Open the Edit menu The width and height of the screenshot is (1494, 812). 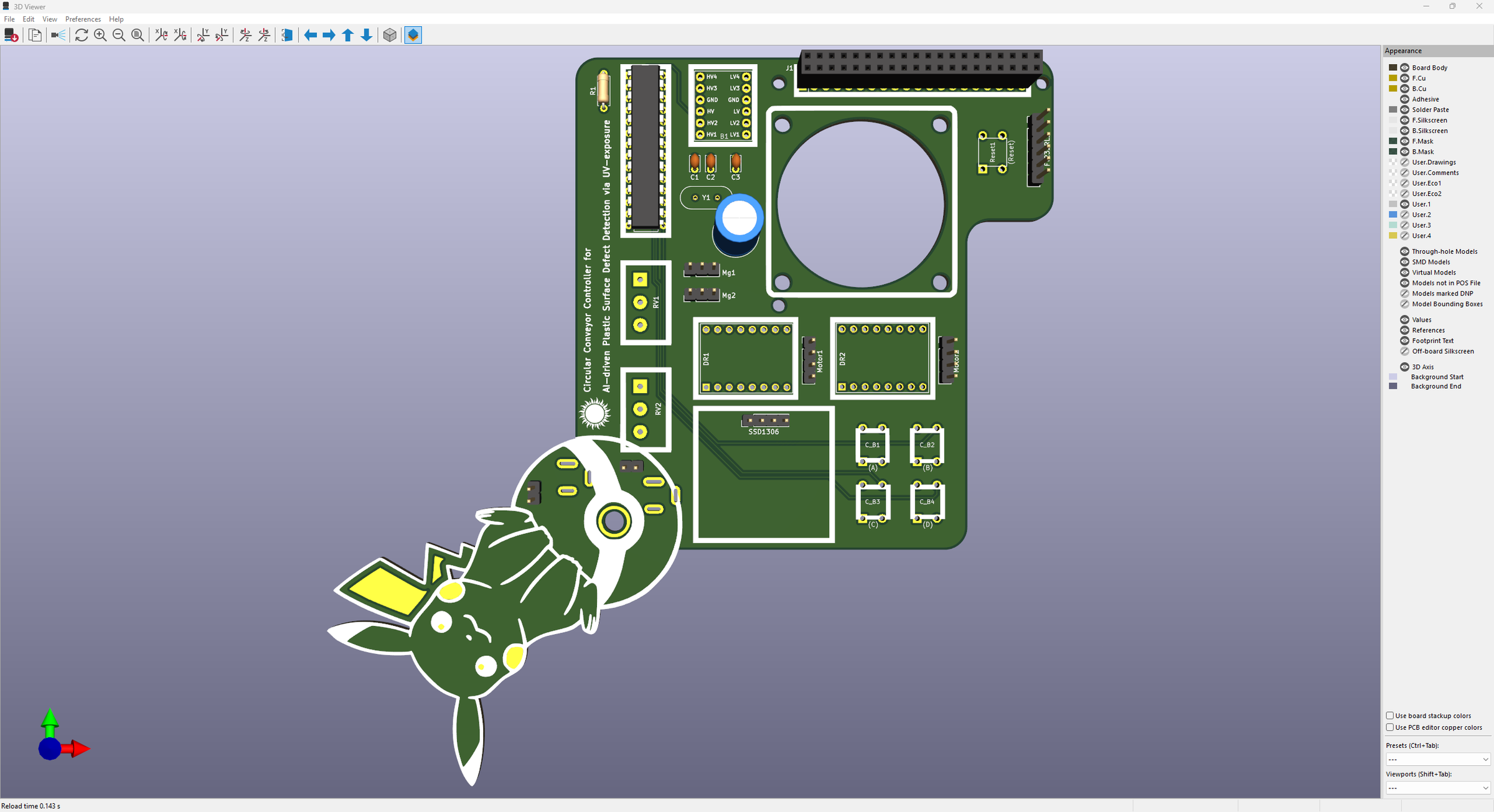tap(29, 19)
